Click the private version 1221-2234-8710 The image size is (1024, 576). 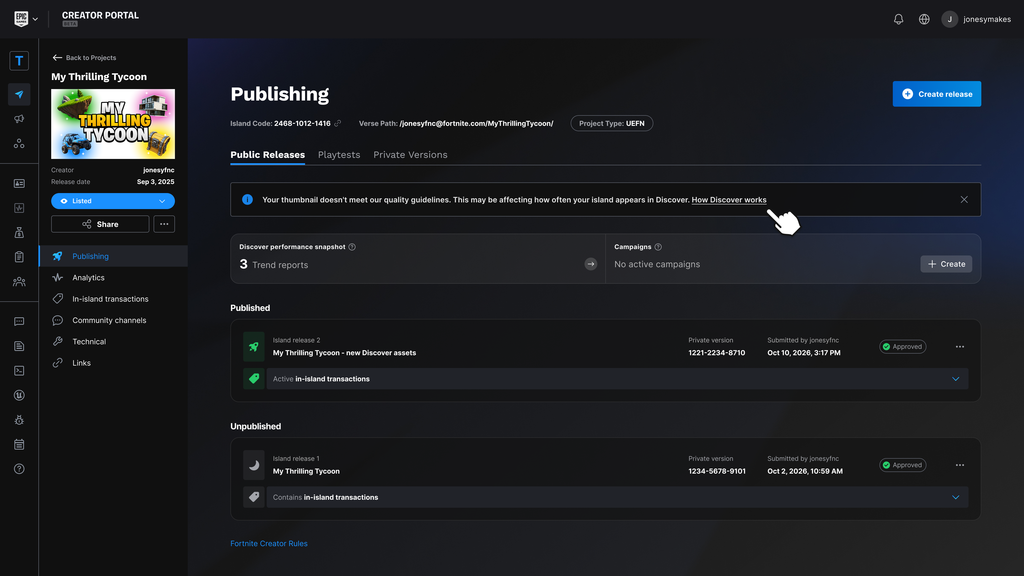pyautogui.click(x=716, y=353)
